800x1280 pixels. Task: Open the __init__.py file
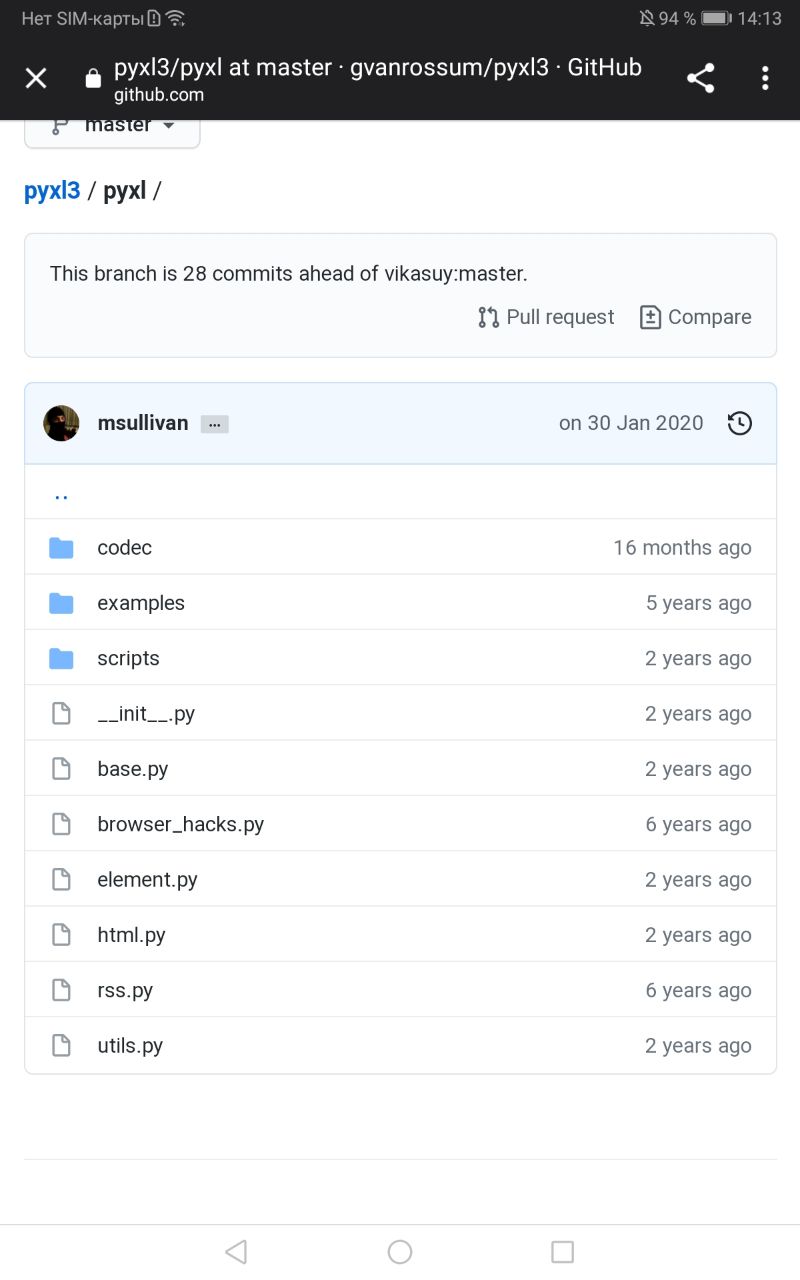[x=146, y=714]
